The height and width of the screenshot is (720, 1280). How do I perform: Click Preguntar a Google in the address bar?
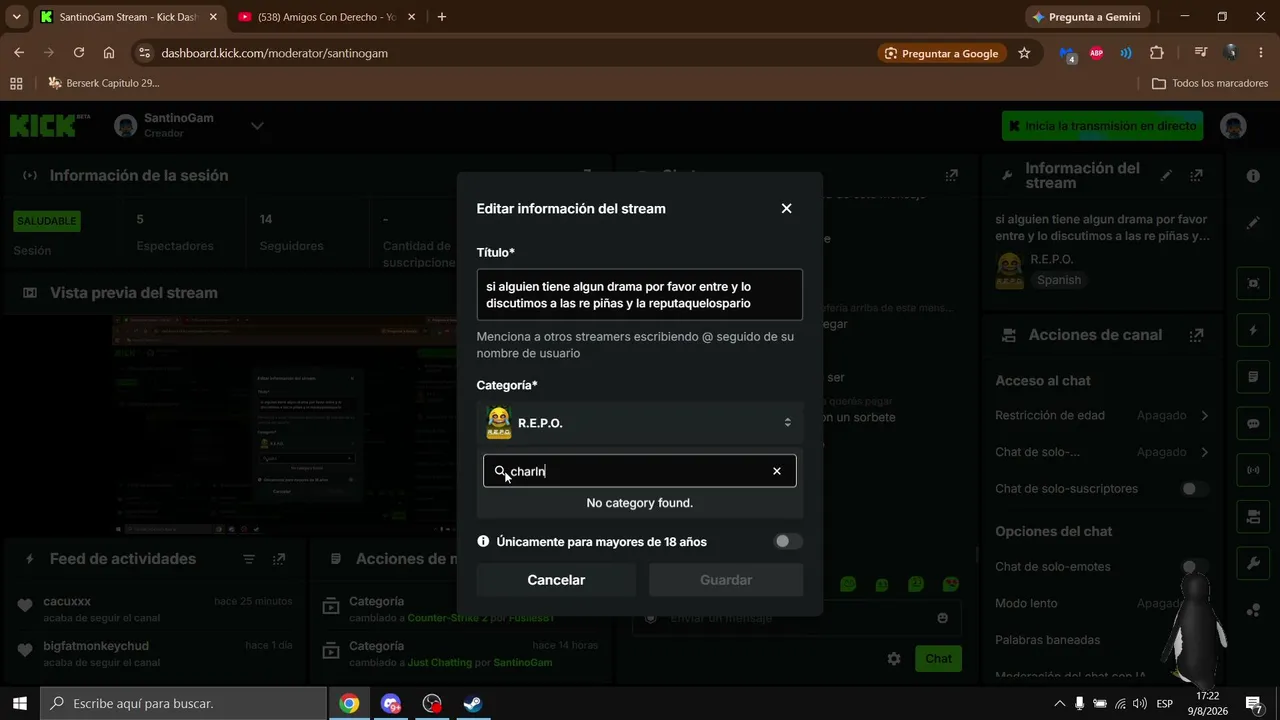(x=941, y=53)
